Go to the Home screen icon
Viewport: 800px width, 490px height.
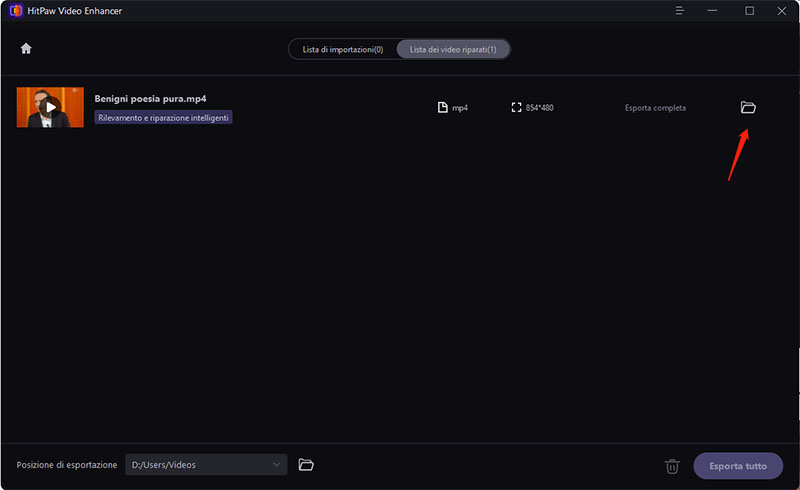(x=26, y=48)
